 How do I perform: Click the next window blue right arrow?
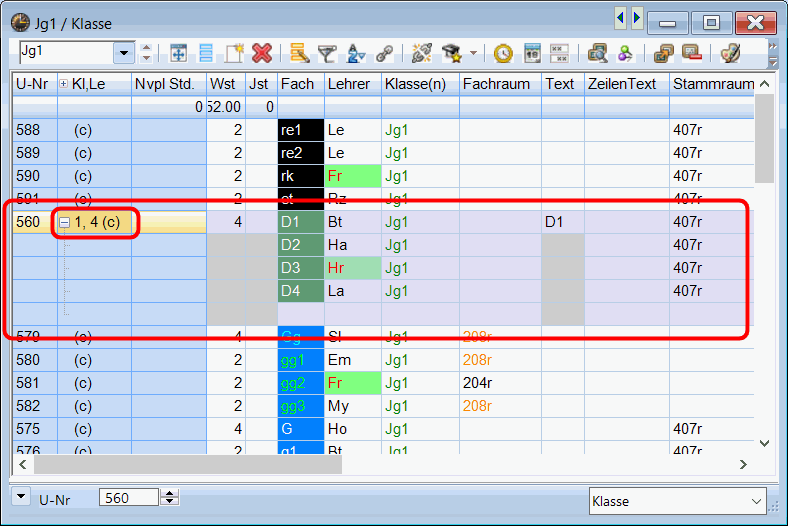636,17
